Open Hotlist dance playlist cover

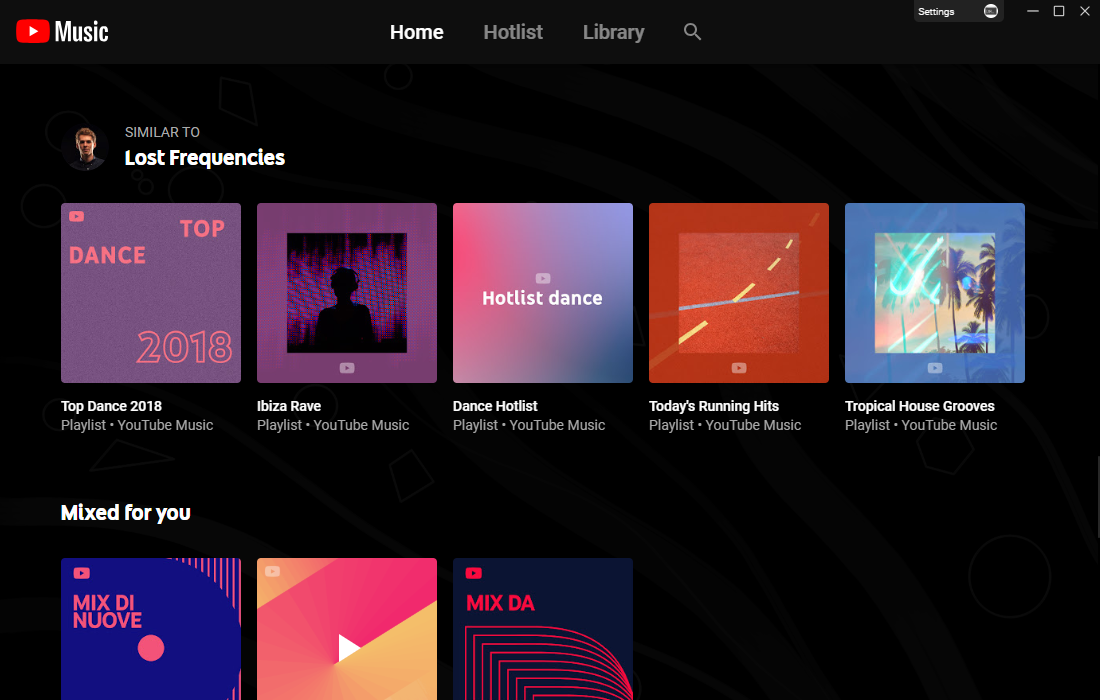coord(543,293)
